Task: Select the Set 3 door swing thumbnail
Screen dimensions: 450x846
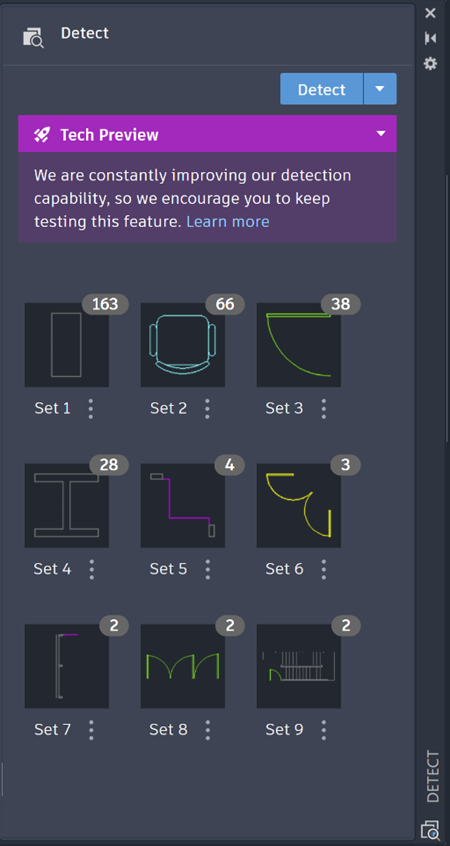Action: (298, 345)
